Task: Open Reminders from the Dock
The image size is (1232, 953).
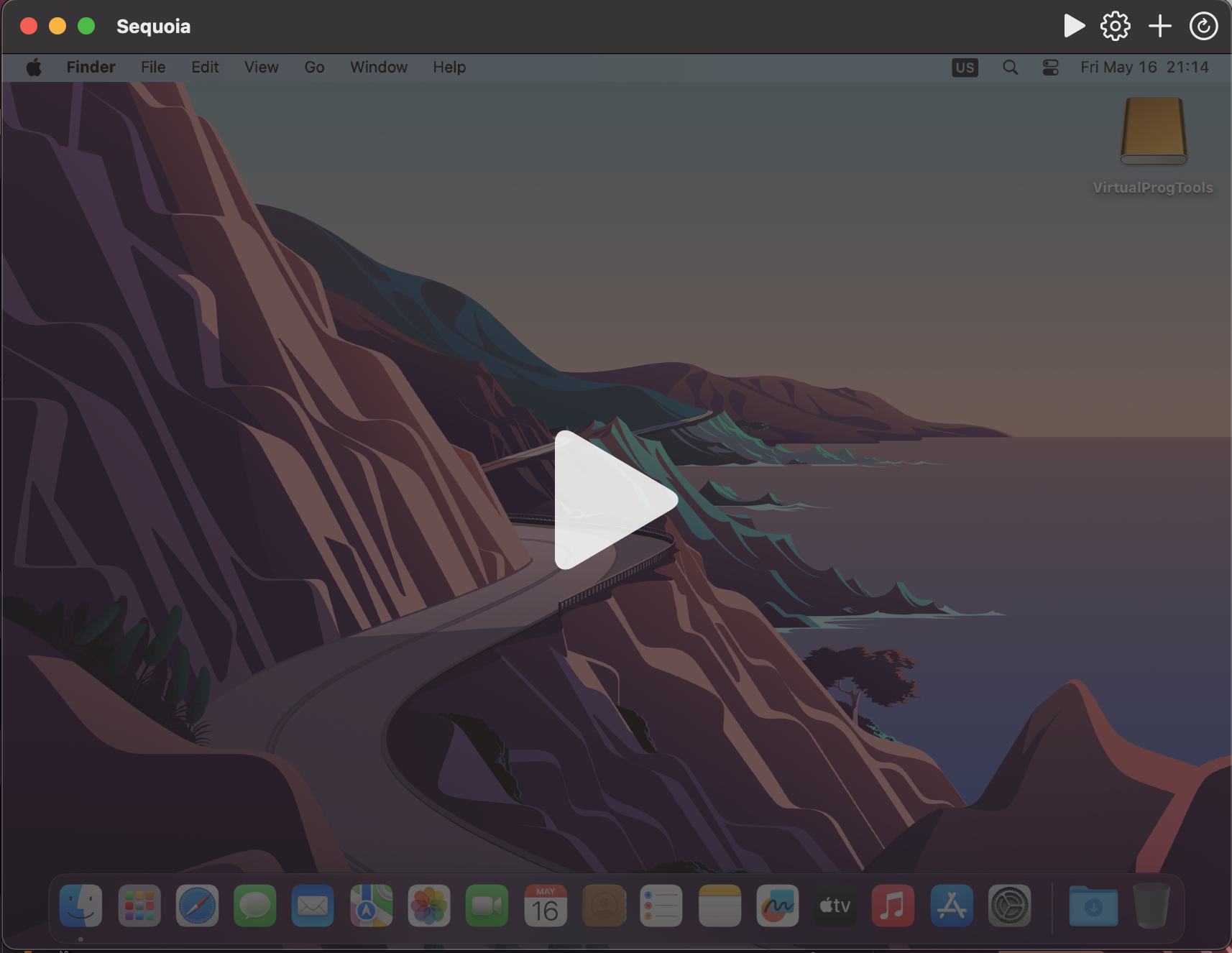Action: coord(661,906)
